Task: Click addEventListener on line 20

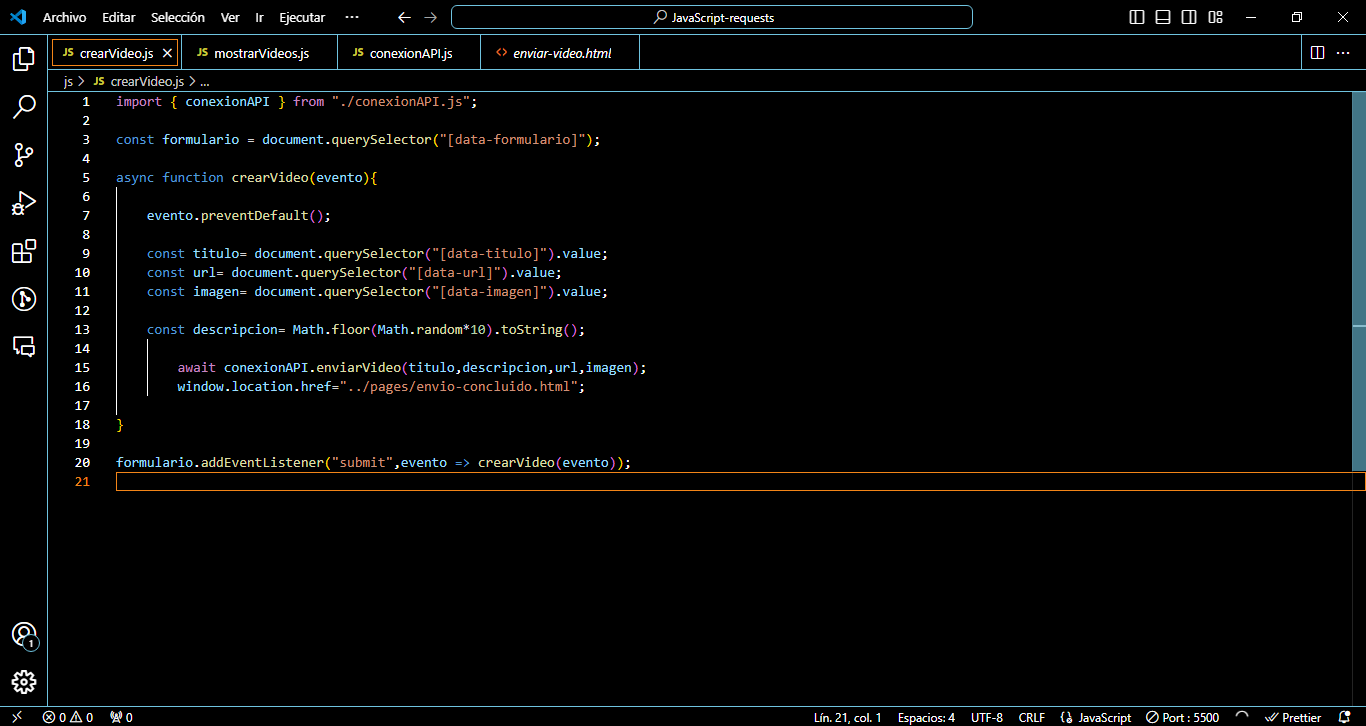Action: pos(262,462)
